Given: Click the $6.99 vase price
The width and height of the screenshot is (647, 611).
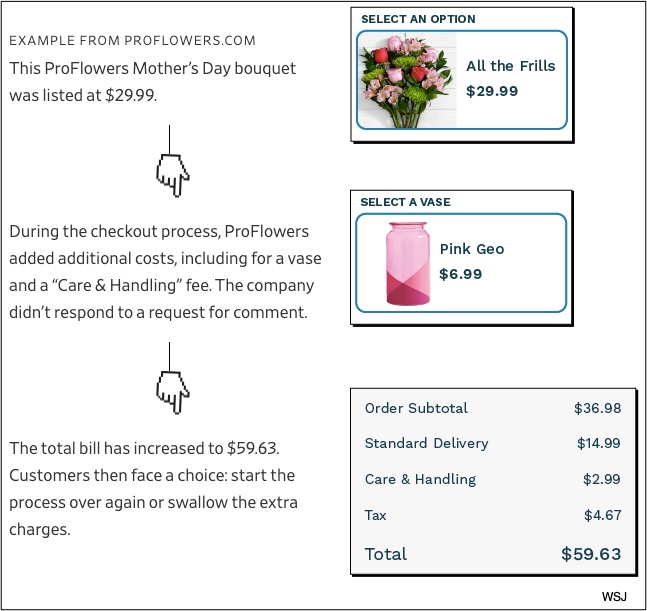Looking at the screenshot, I should [x=461, y=273].
